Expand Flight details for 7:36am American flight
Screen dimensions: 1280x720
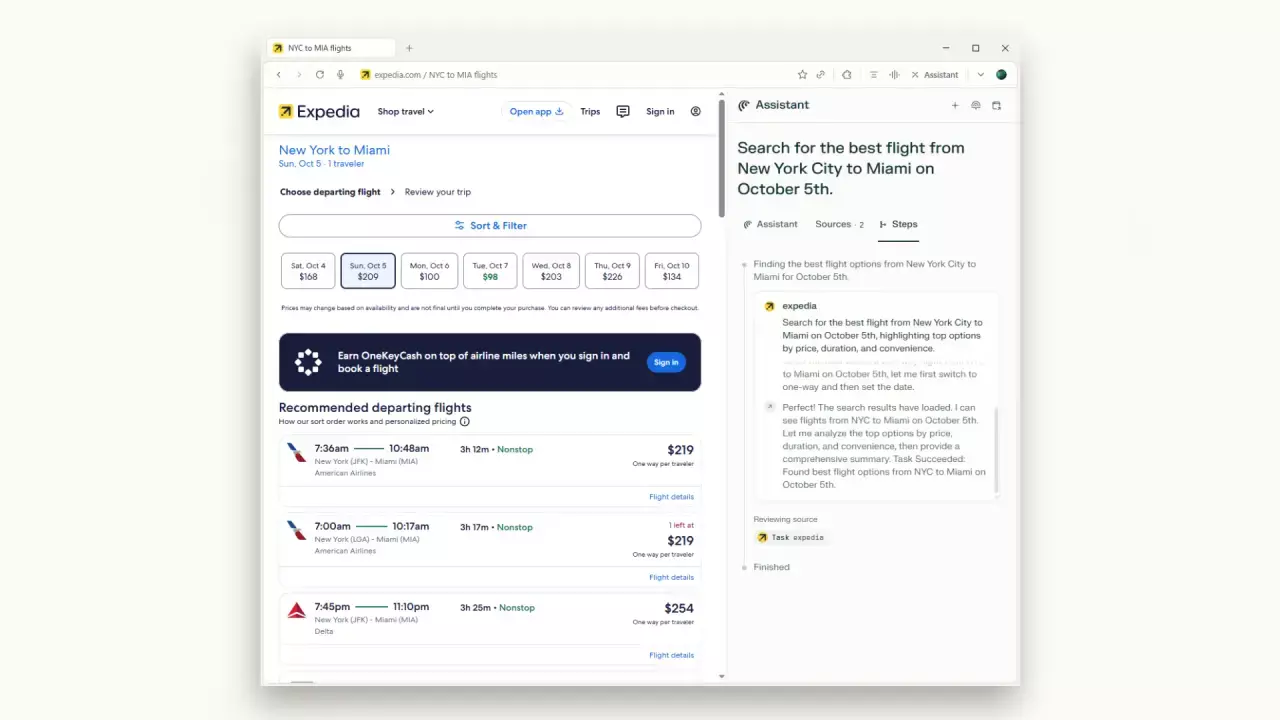point(671,497)
